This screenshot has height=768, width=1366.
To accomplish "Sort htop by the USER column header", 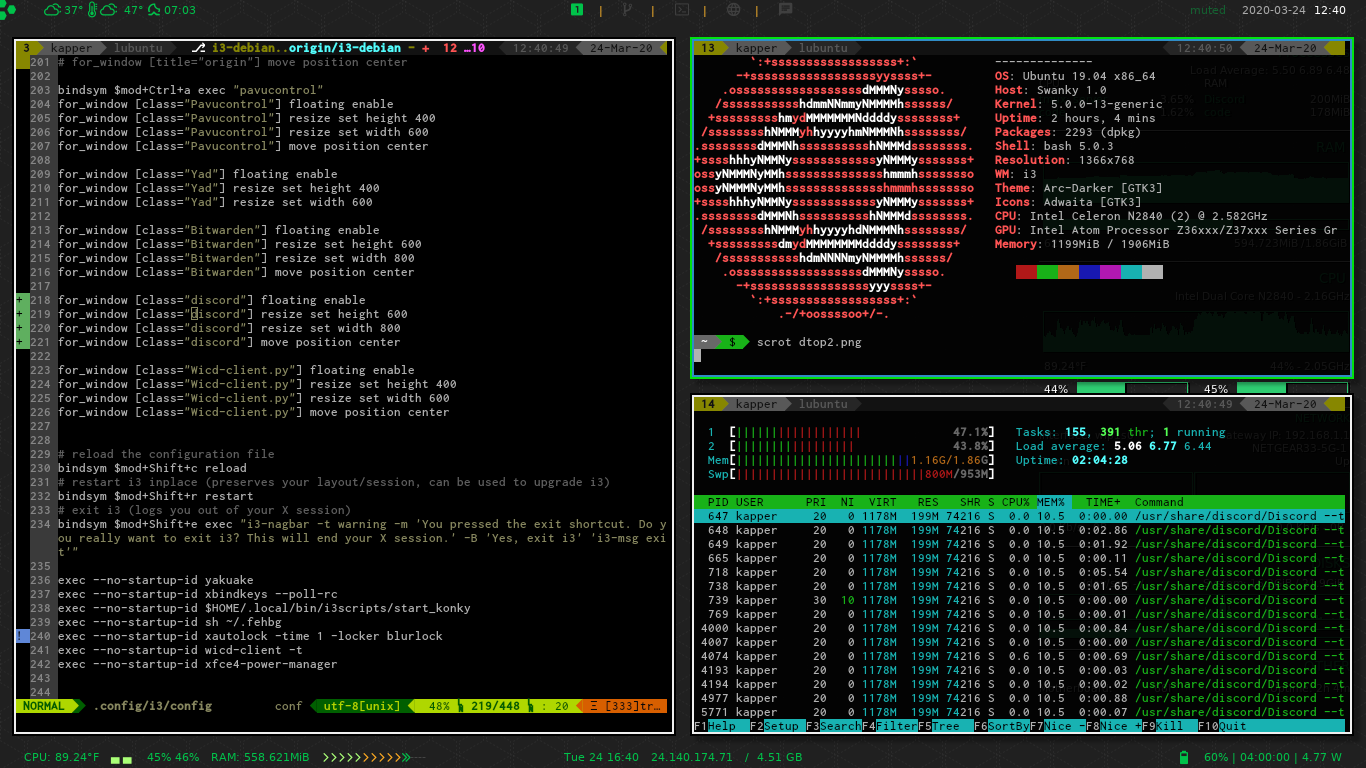I will pyautogui.click(x=750, y=502).
